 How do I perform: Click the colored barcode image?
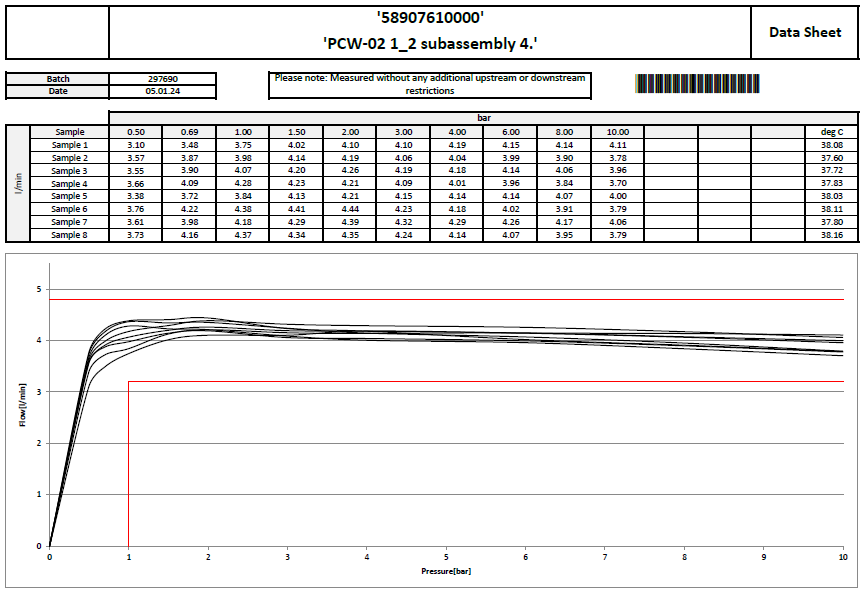[x=696, y=84]
